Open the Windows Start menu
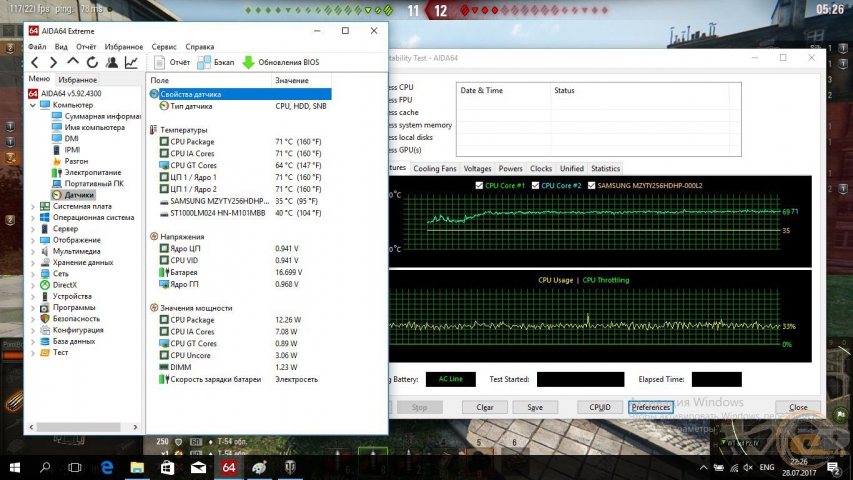 click(15, 467)
